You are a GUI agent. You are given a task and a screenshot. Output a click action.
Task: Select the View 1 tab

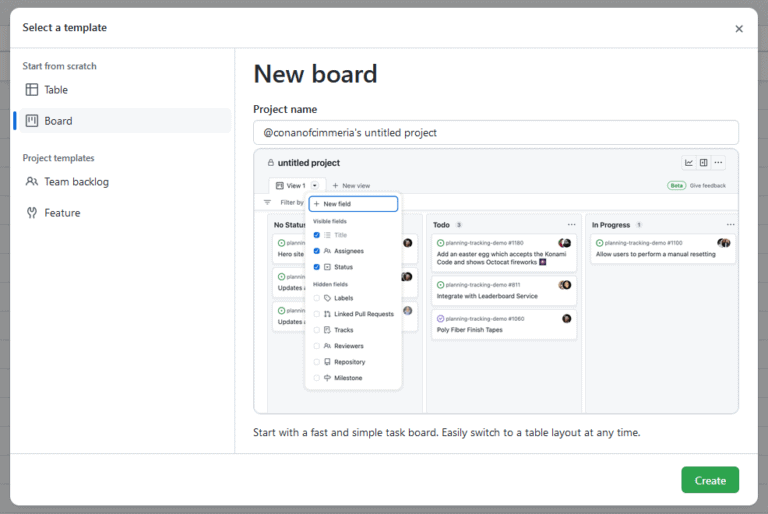coord(291,186)
